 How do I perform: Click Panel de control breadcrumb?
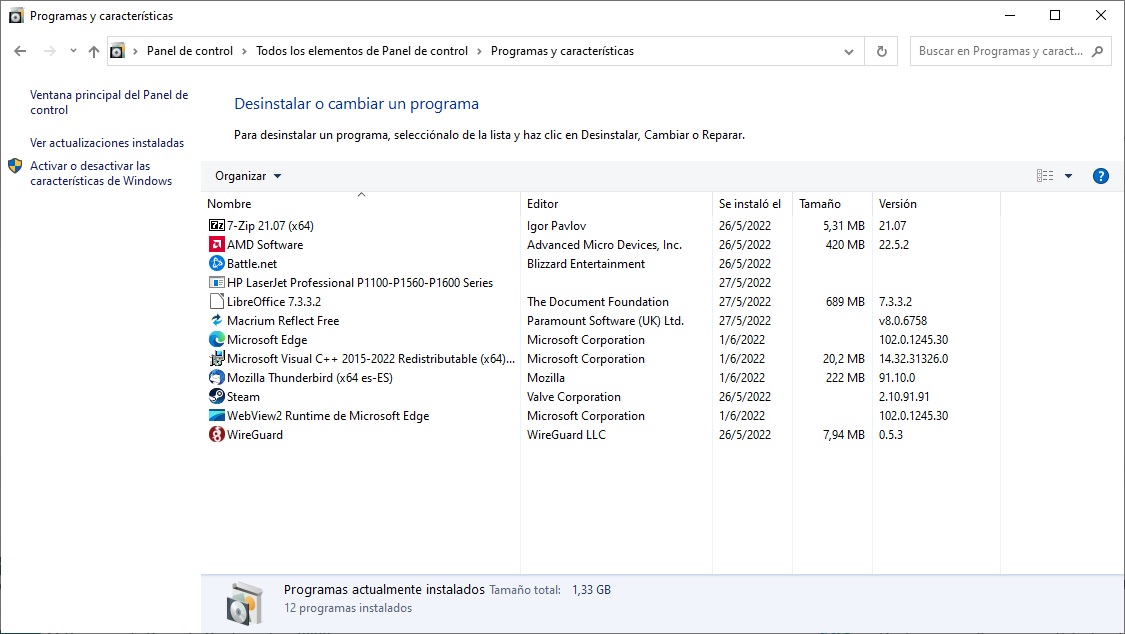coord(189,51)
